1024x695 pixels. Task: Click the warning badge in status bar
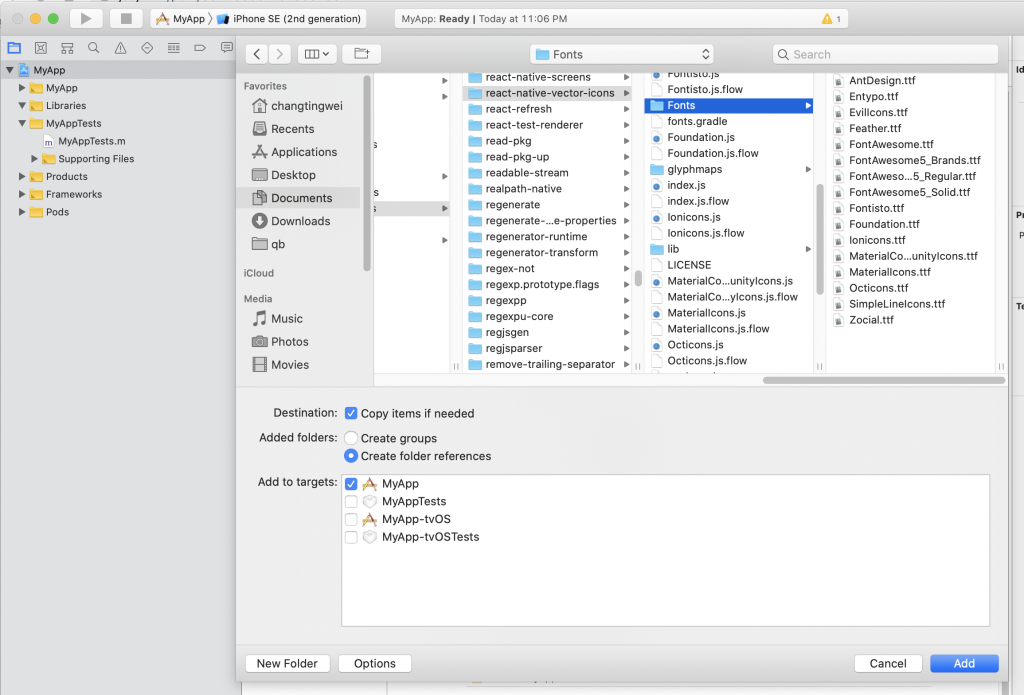(831, 19)
